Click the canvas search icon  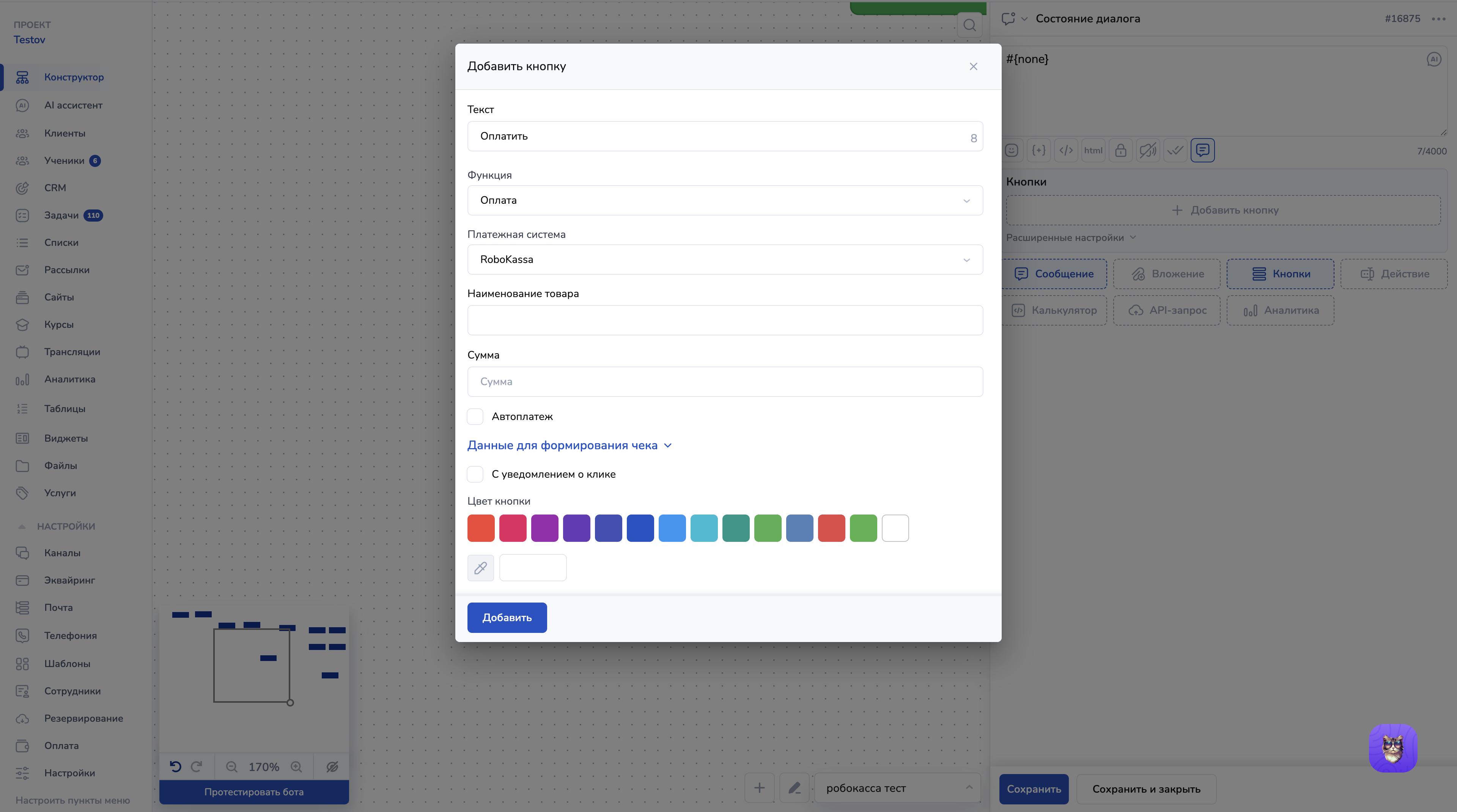969,25
